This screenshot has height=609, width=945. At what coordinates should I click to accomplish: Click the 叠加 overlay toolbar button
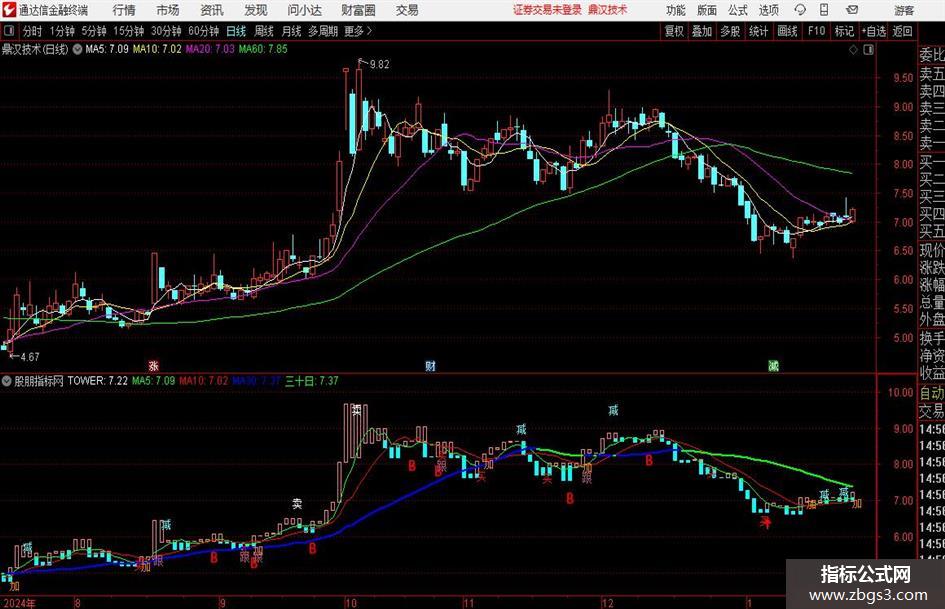point(702,31)
